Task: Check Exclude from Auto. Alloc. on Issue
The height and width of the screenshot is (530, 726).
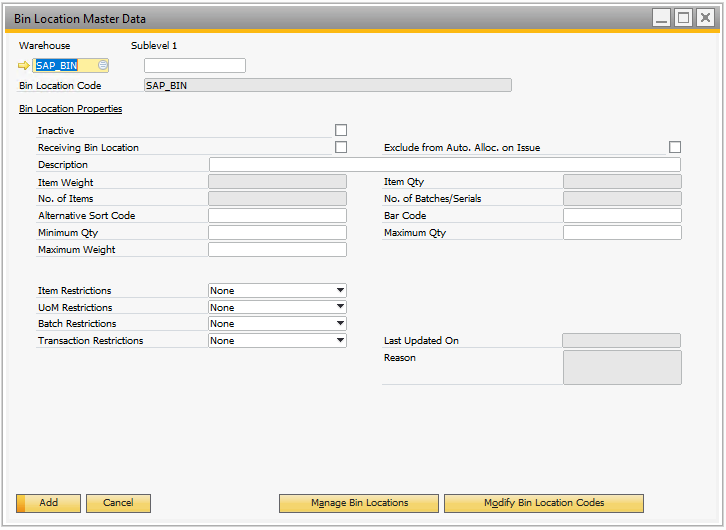Action: 675,147
